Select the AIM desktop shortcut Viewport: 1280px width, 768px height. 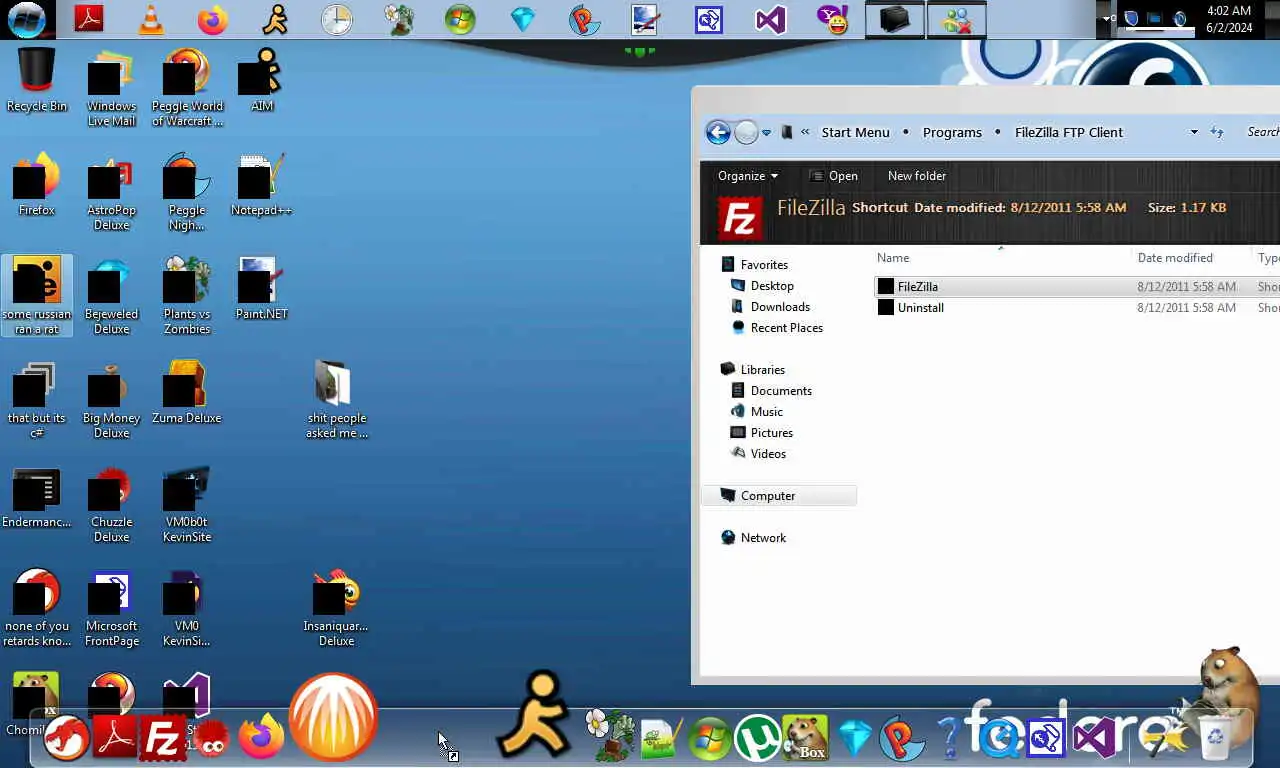click(x=261, y=80)
